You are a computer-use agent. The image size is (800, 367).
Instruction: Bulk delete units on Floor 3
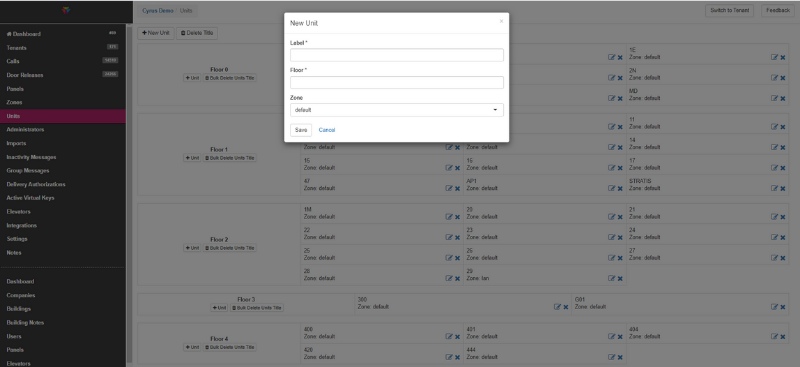click(x=257, y=308)
